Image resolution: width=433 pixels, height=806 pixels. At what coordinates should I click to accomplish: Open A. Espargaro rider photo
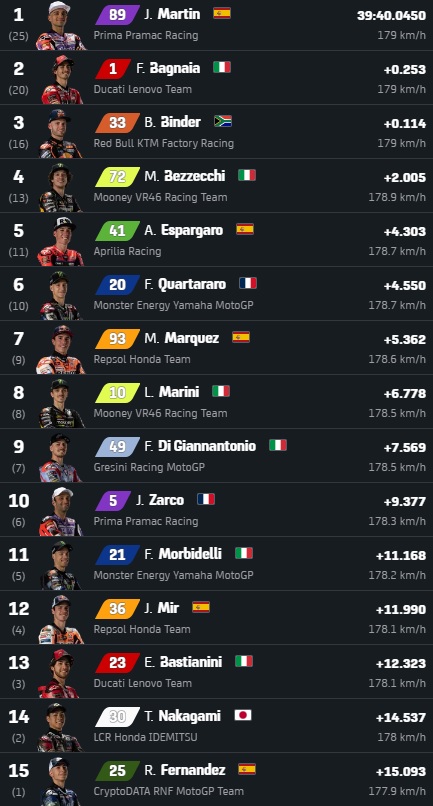point(60,241)
